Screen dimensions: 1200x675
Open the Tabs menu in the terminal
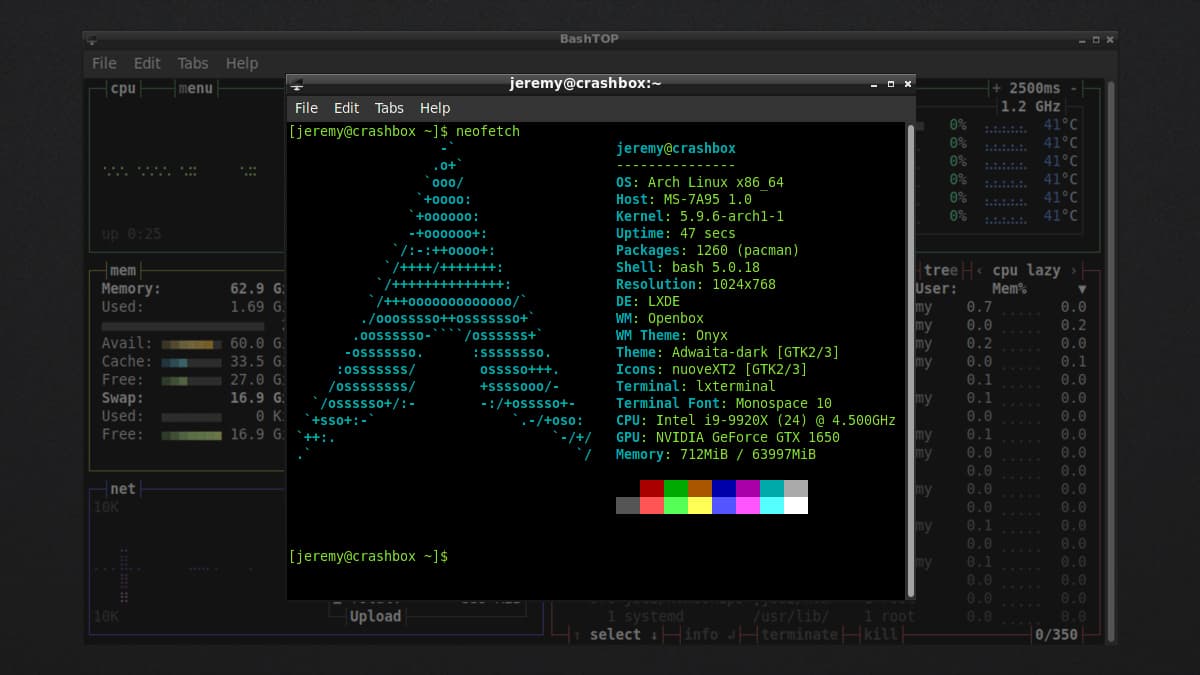[389, 108]
